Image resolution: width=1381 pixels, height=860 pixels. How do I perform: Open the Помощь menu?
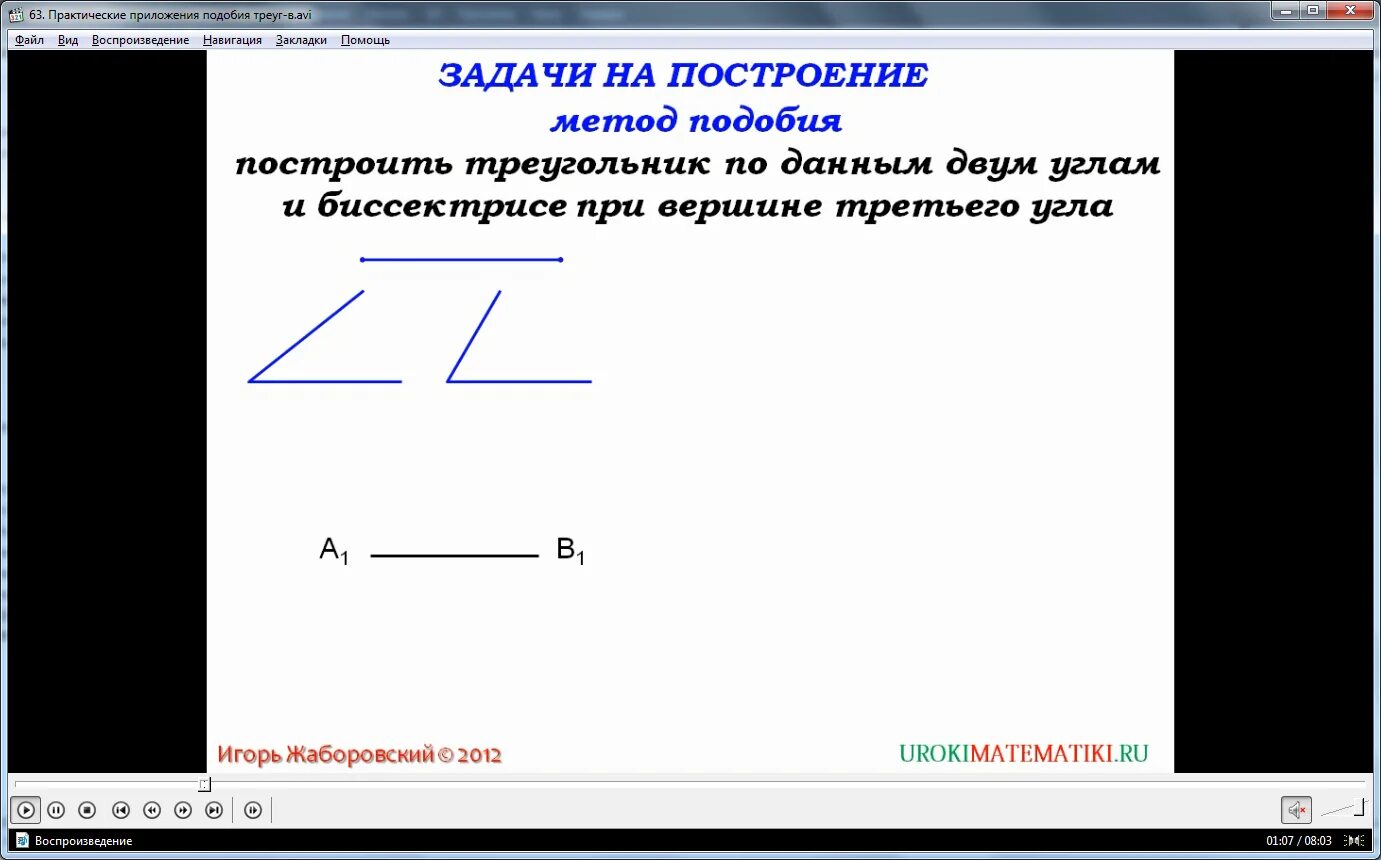365,40
